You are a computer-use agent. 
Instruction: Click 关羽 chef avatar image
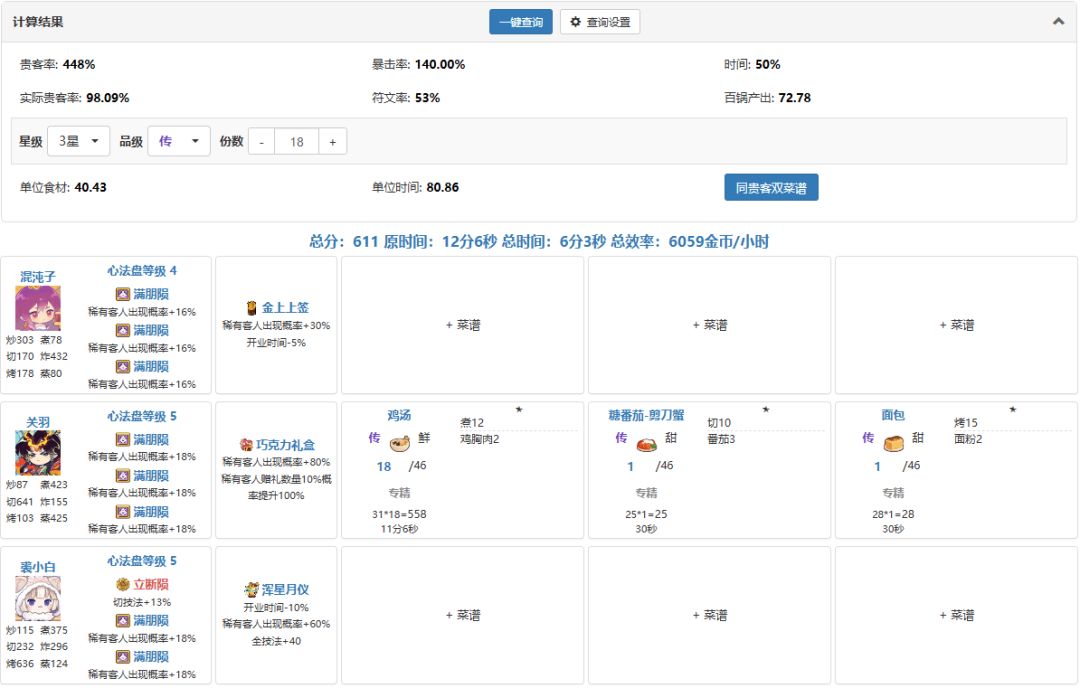(x=38, y=453)
